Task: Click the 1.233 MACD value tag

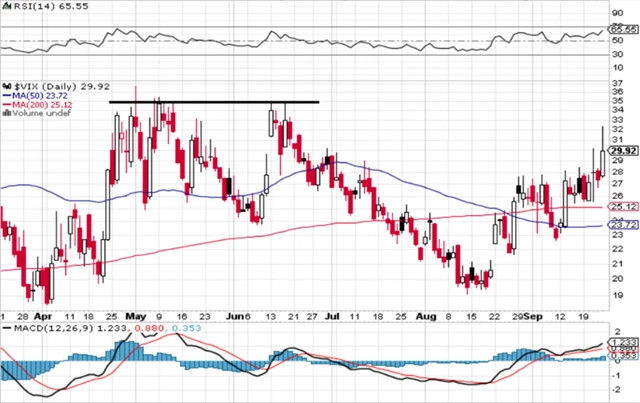Action: [x=622, y=342]
